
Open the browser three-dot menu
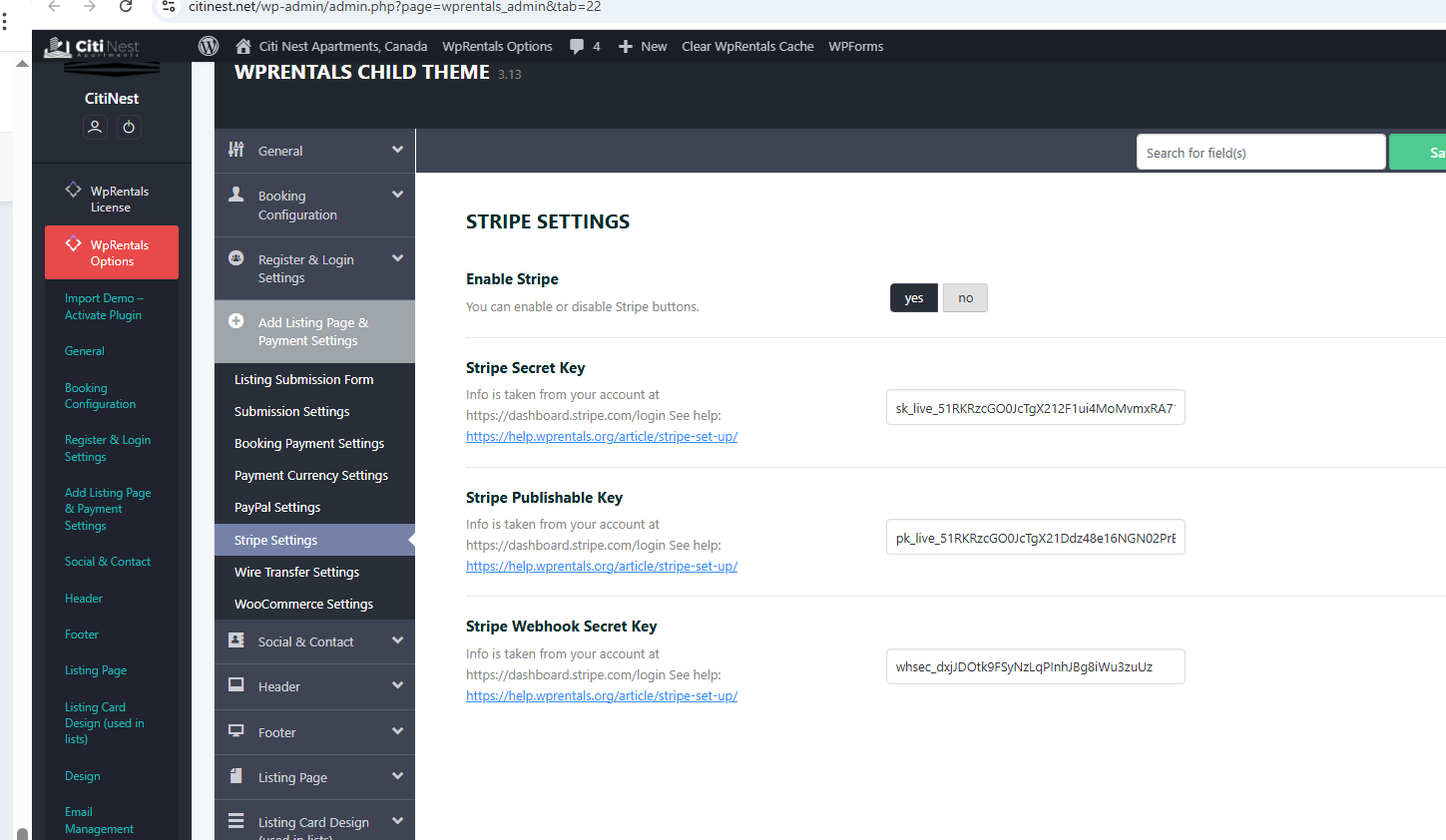click(5, 21)
